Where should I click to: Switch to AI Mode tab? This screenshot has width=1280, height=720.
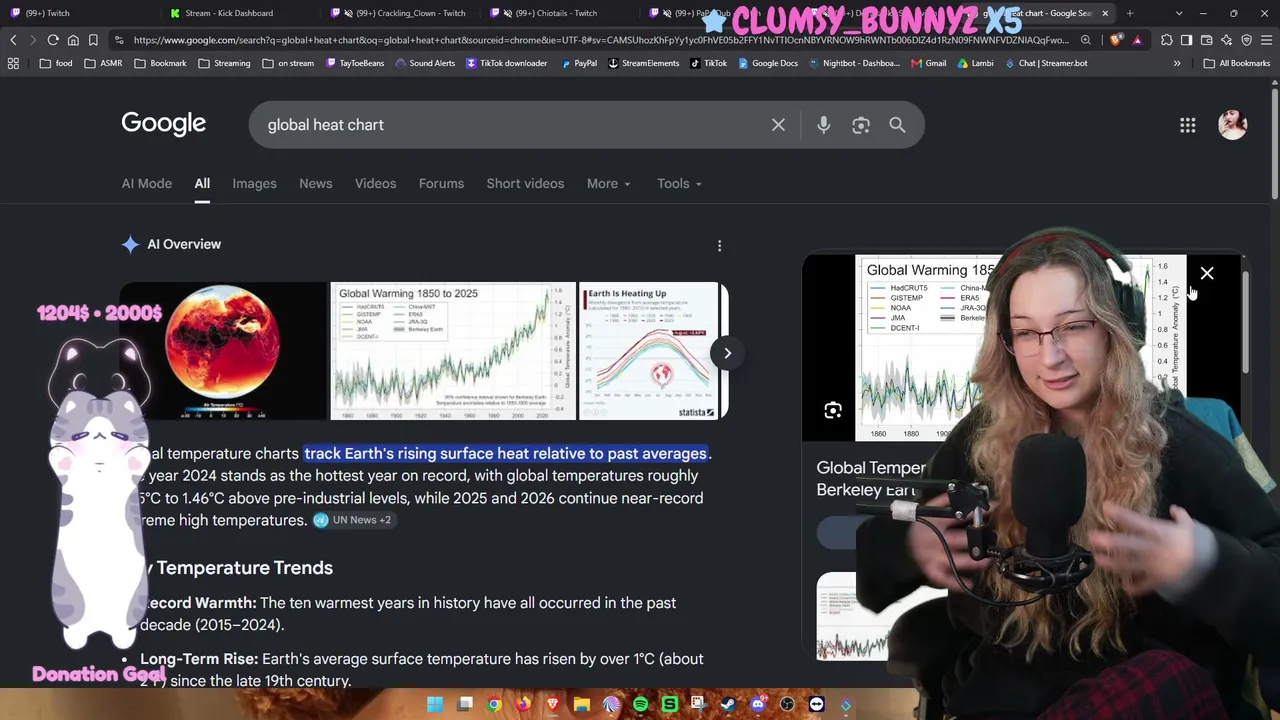[x=147, y=184]
